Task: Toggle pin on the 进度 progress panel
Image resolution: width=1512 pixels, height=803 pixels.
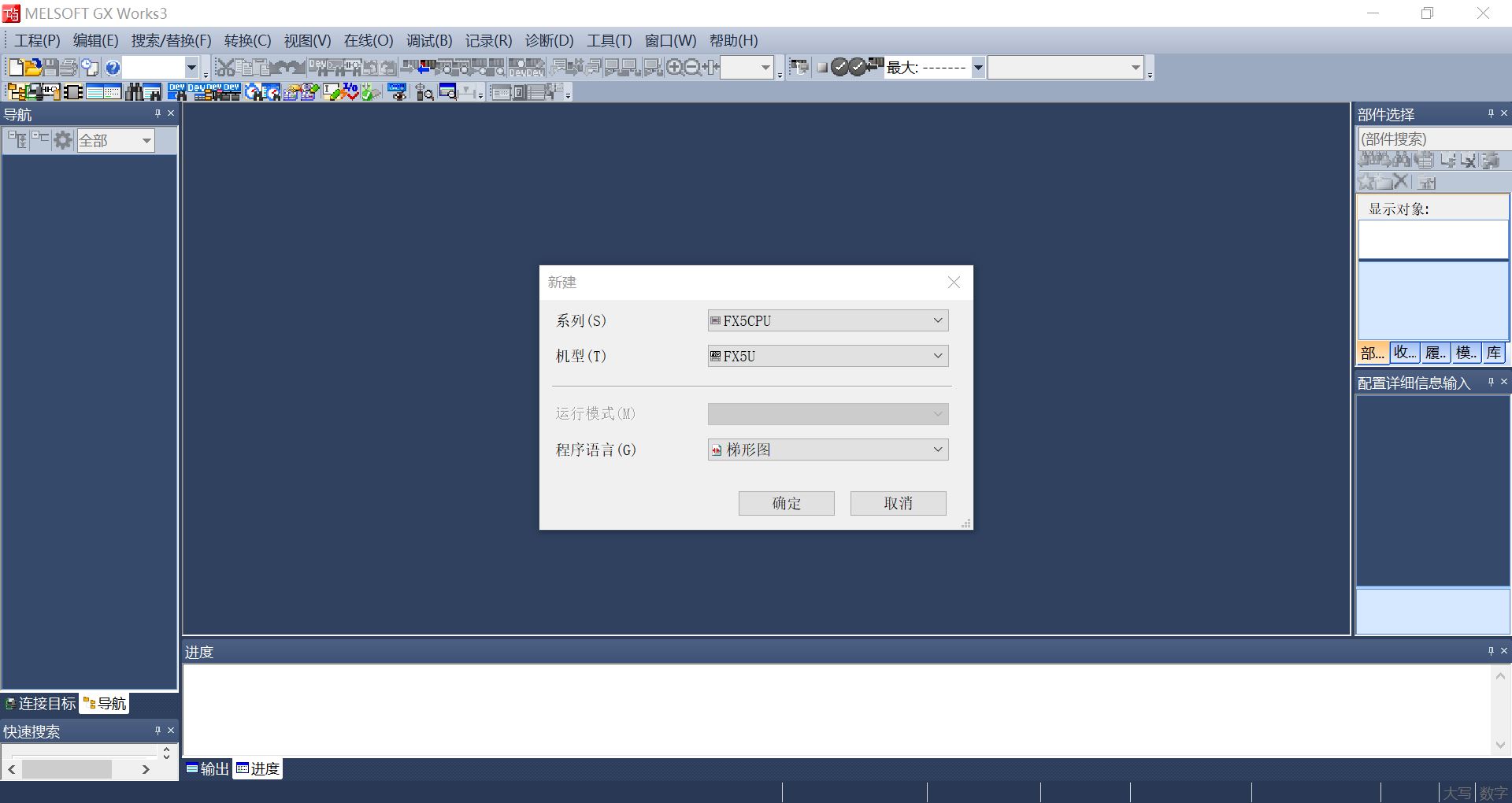Action: pos(1490,651)
